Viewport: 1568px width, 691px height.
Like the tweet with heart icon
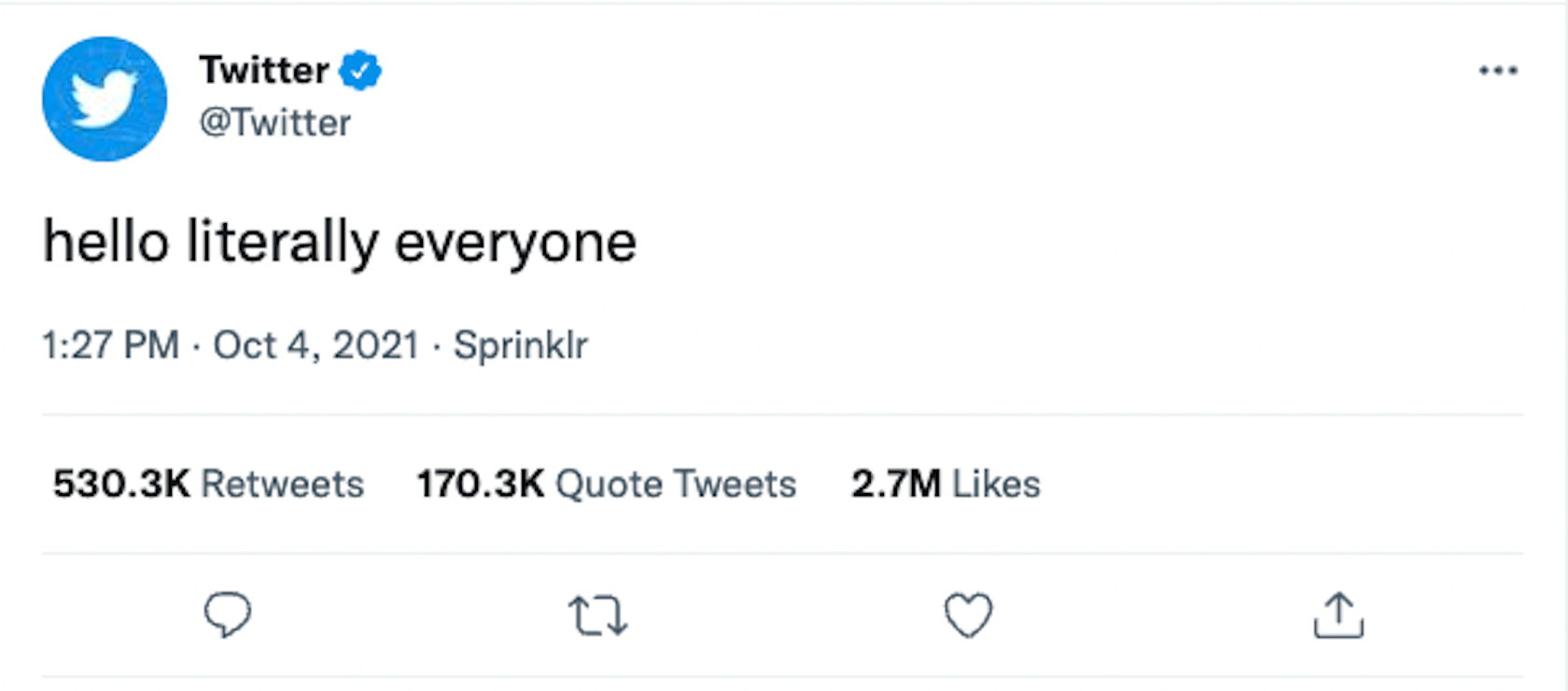coord(968,615)
